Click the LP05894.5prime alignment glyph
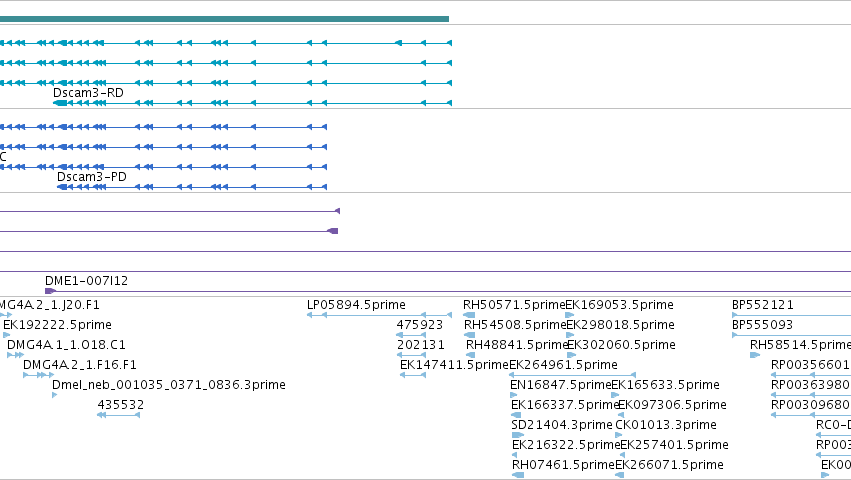 379,315
